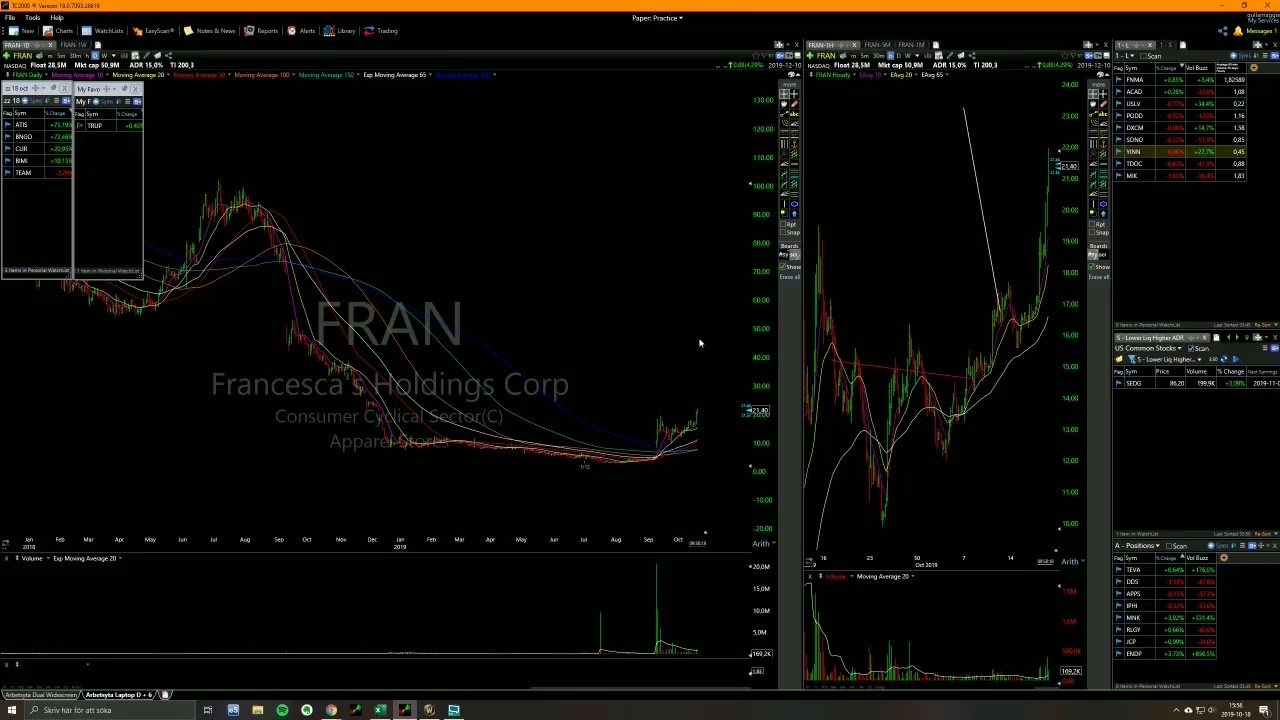1280x720 pixels.
Task: Select the ATIS symbol in the floating watchlist
Action: [x=21, y=125]
